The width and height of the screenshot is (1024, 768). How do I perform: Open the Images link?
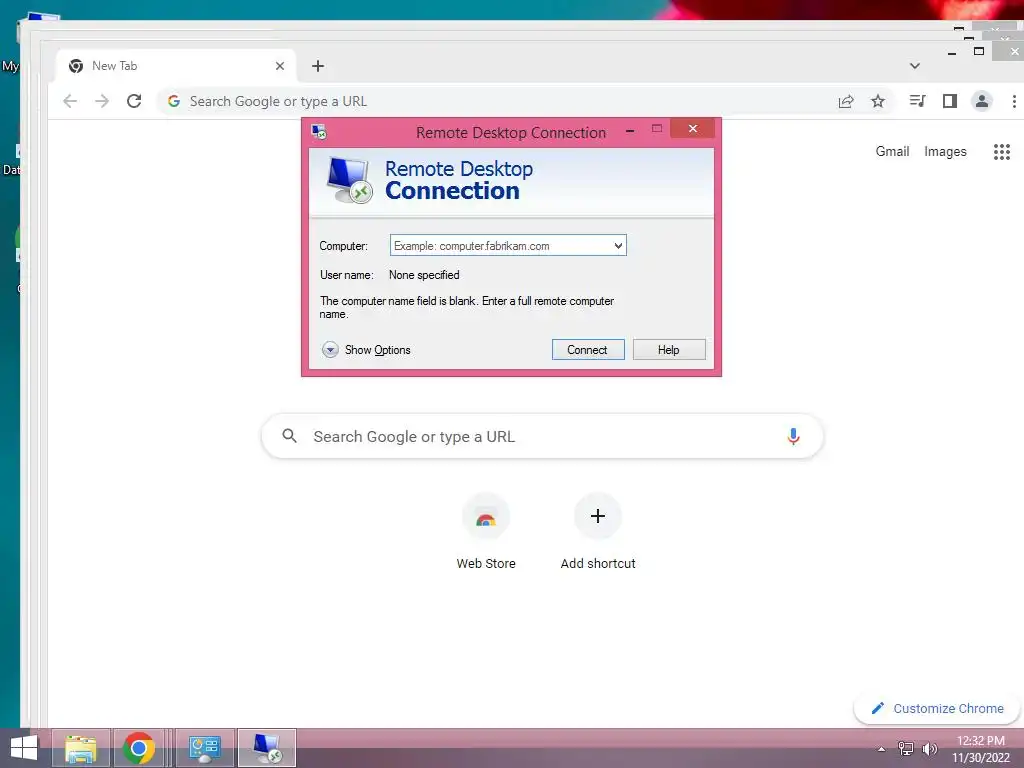click(945, 152)
